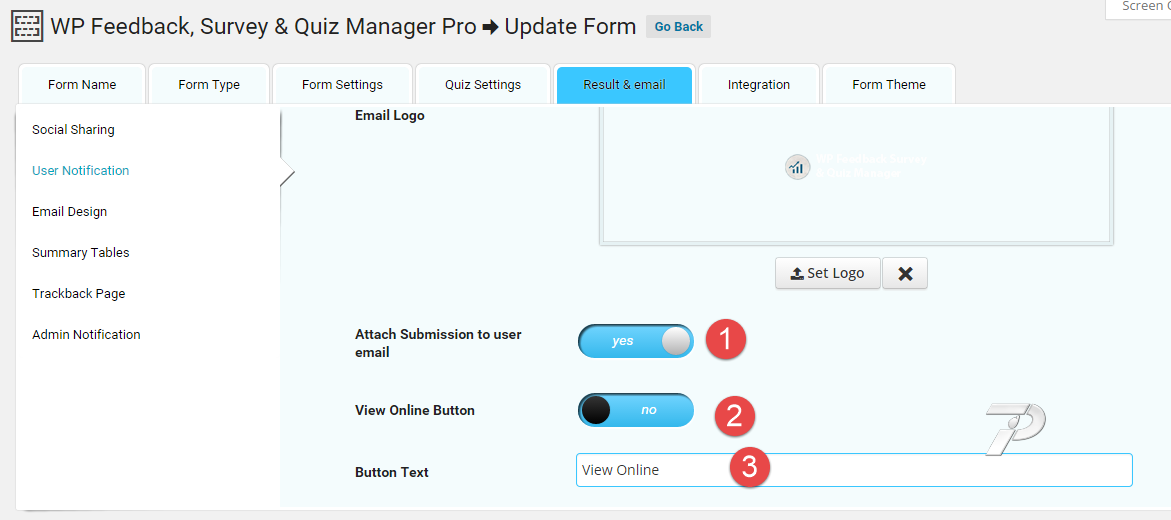Click the plugin logo icon beside the title

(x=27, y=26)
